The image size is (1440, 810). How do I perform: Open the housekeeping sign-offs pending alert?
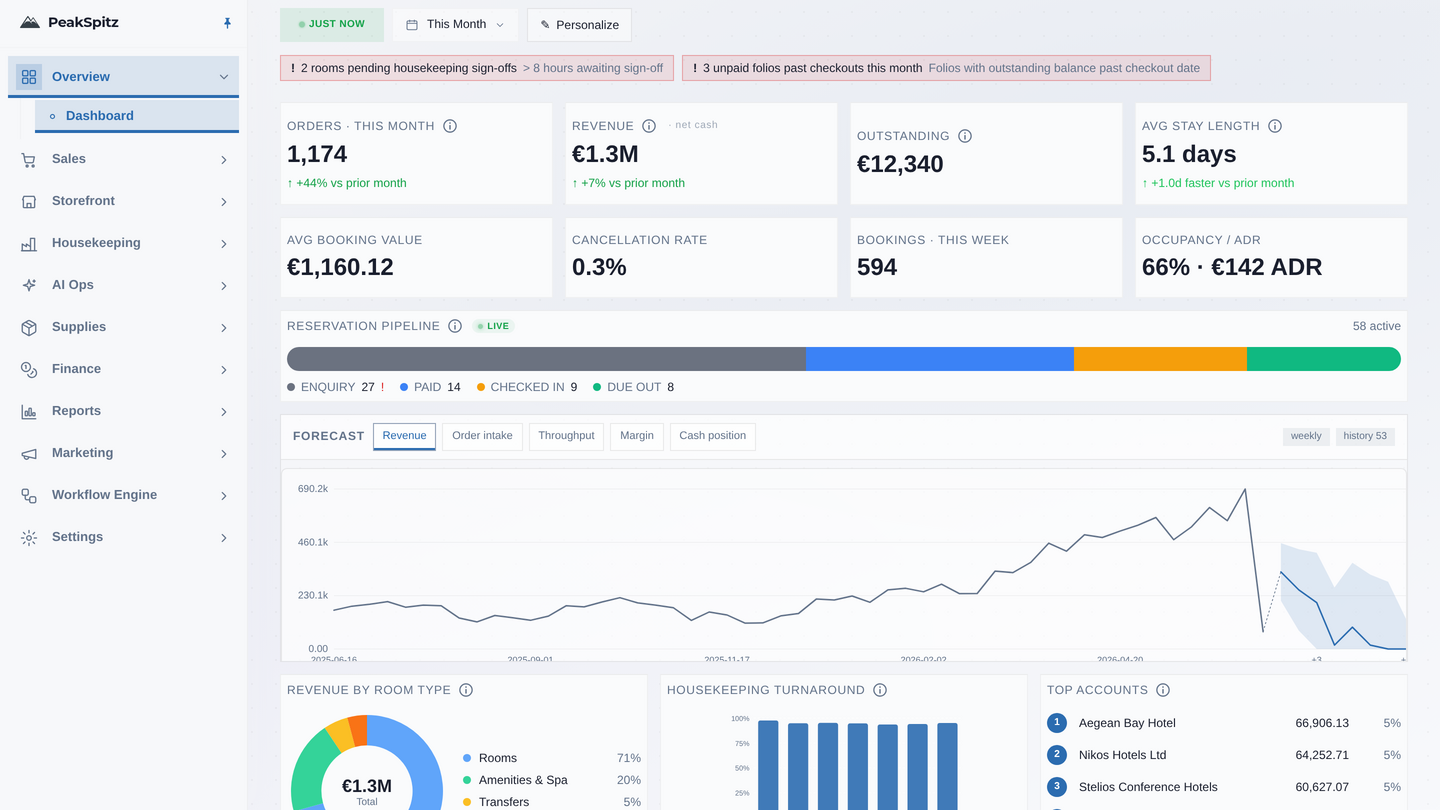click(x=477, y=68)
